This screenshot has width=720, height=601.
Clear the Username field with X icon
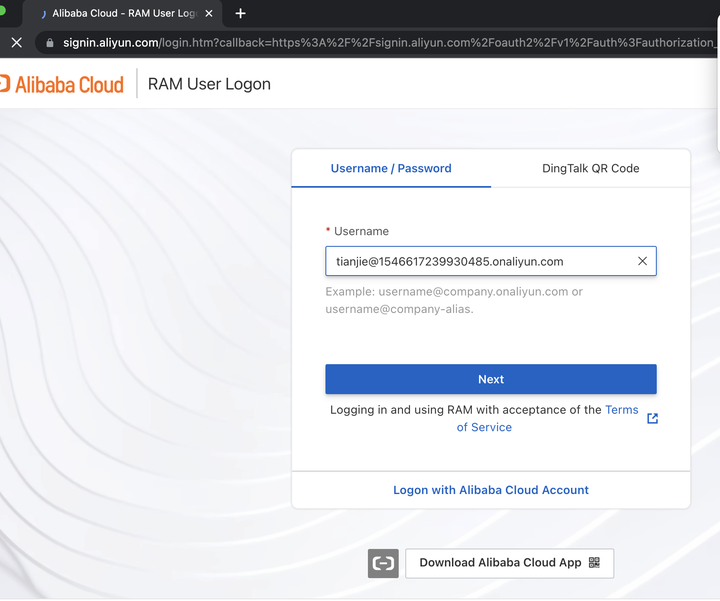pyautogui.click(x=642, y=261)
